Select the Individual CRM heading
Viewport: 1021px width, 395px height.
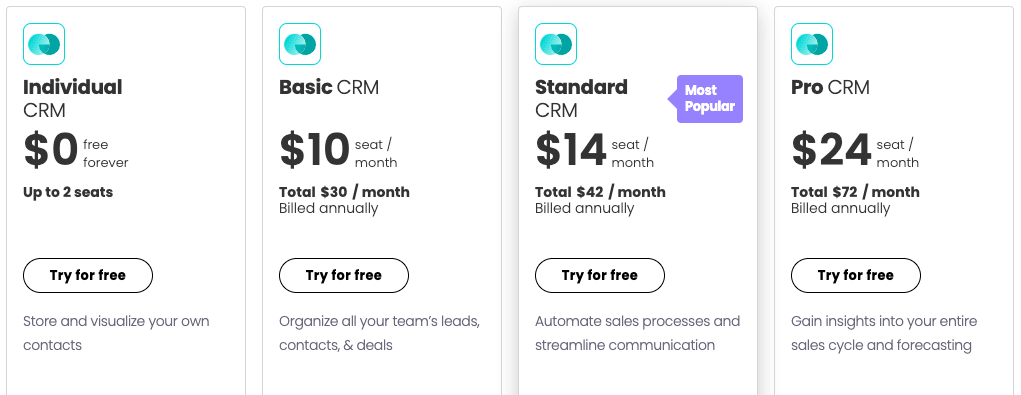(72, 98)
